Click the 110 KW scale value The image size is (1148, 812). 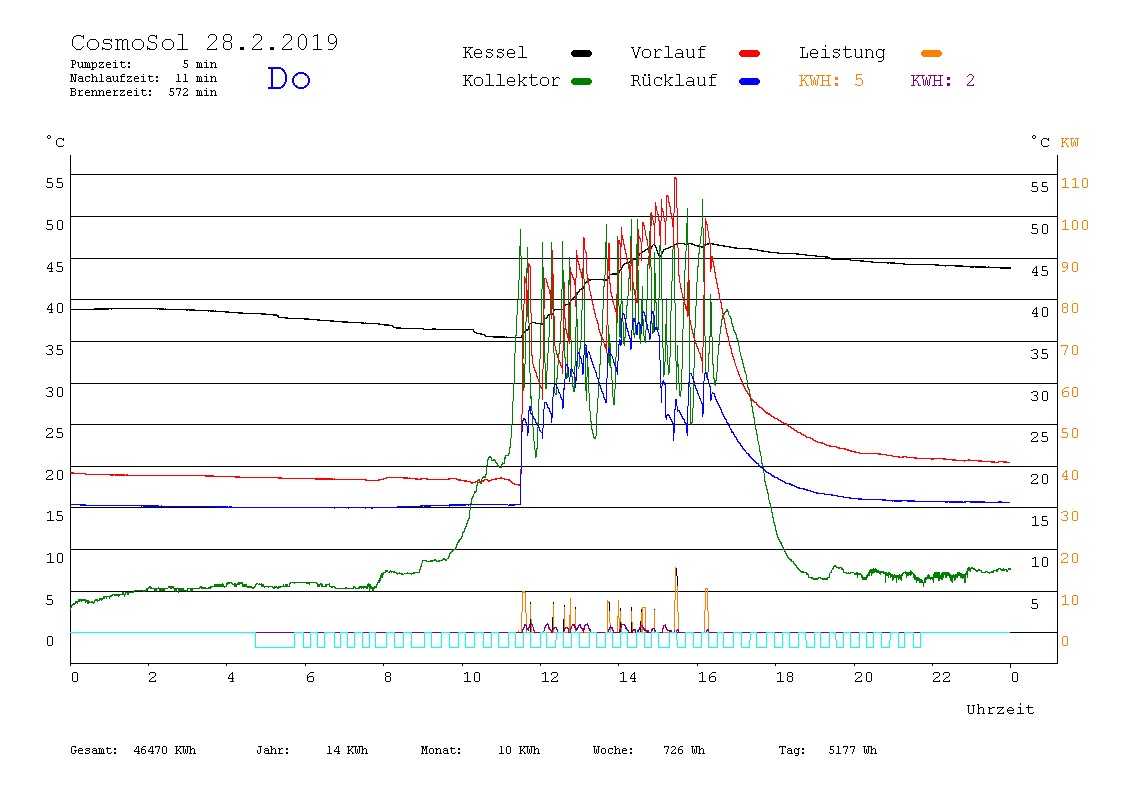1075,183
